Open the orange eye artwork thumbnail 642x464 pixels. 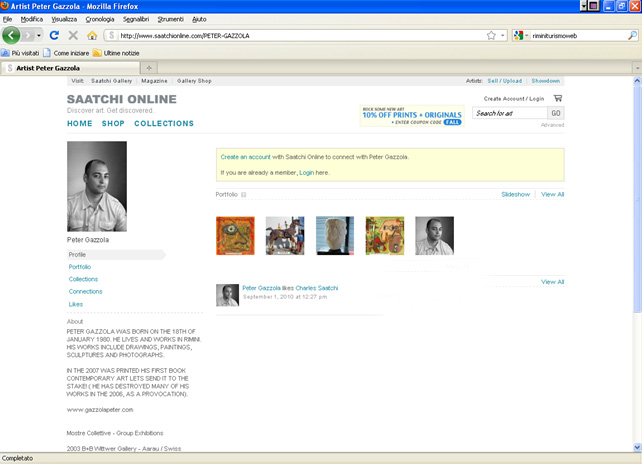235,236
